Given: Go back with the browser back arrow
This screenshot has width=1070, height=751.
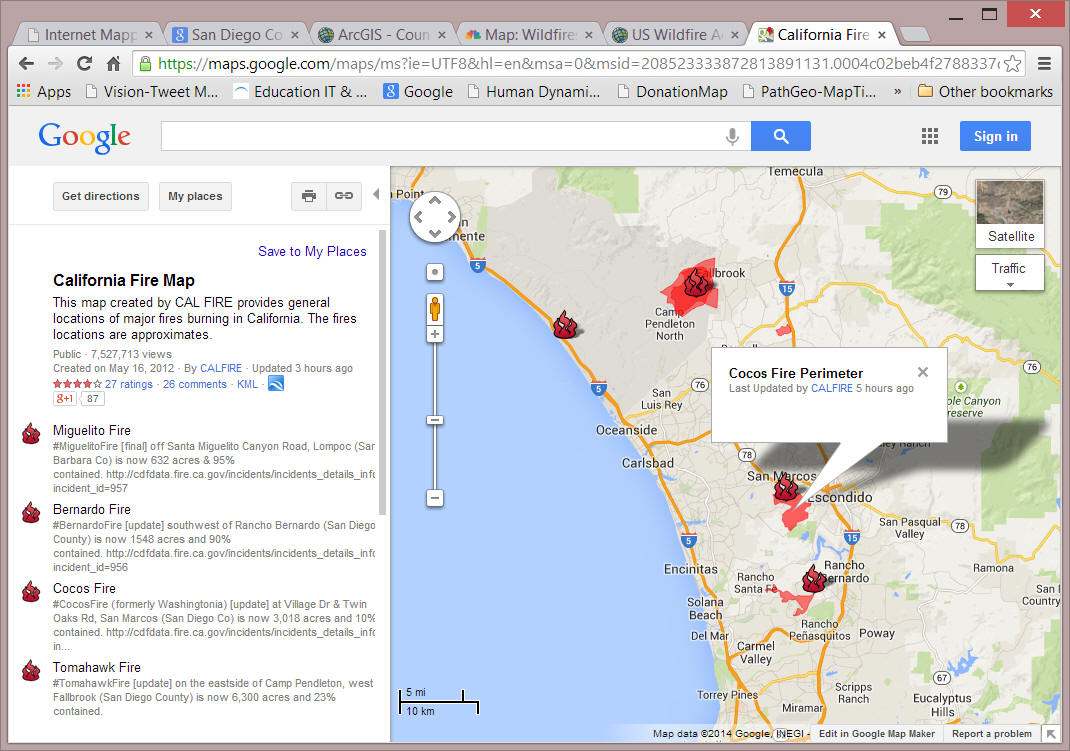Looking at the screenshot, I should click(x=26, y=63).
